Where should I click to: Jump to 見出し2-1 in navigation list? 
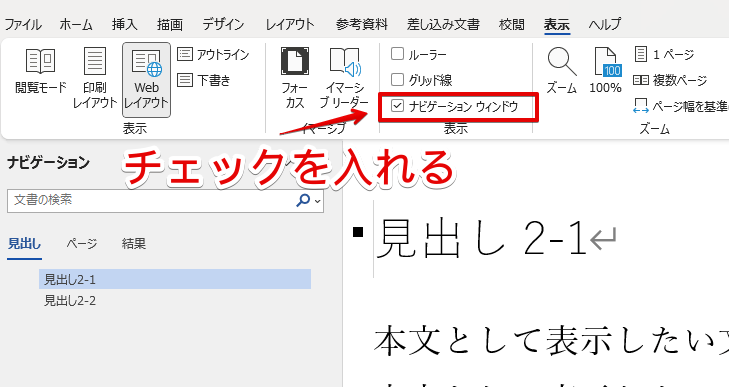(175, 279)
